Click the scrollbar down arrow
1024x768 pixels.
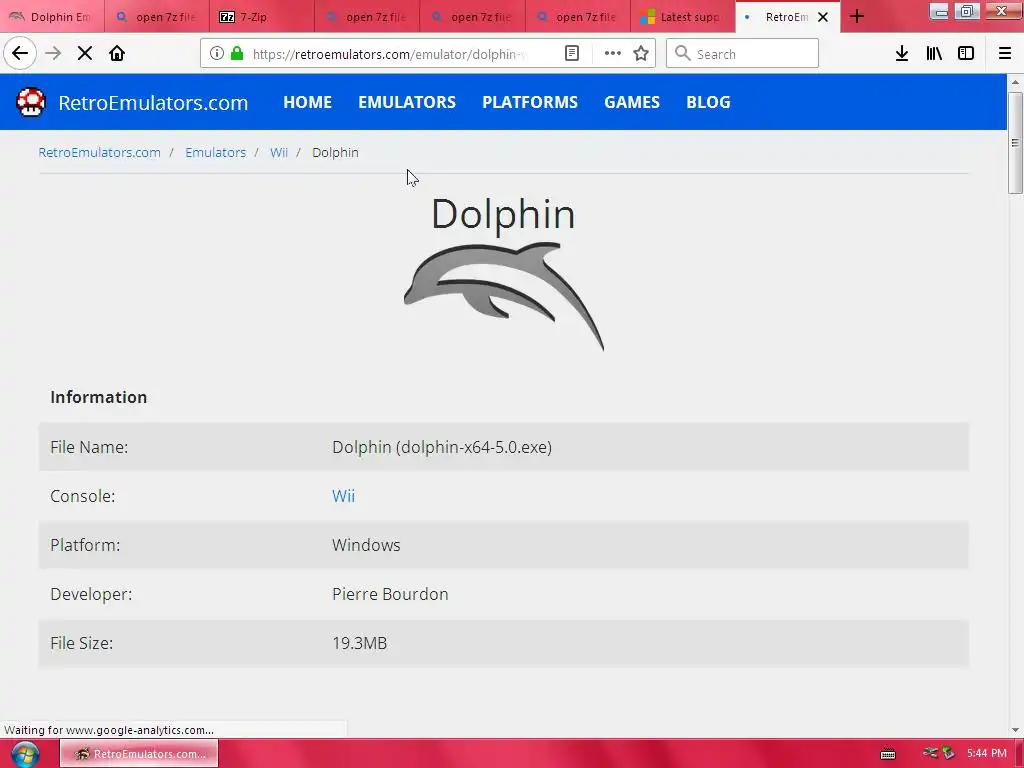tap(1015, 730)
